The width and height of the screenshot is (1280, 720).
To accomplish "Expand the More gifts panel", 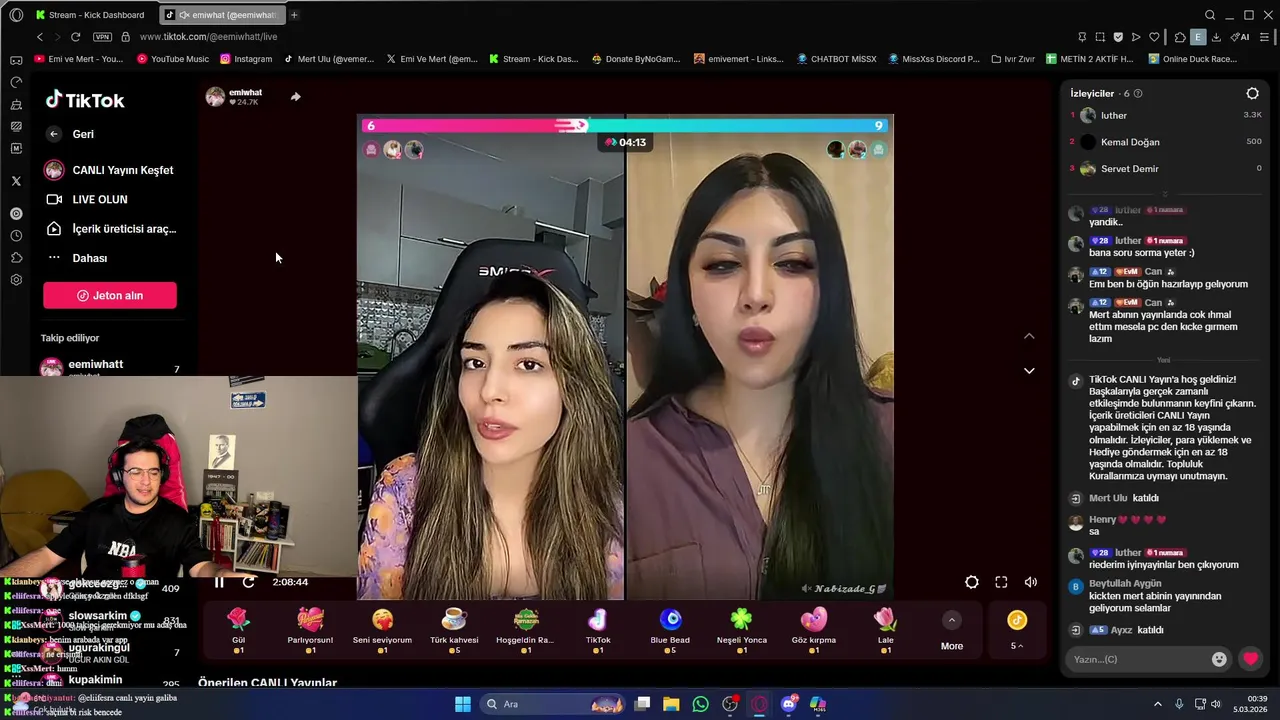I will (x=952, y=631).
